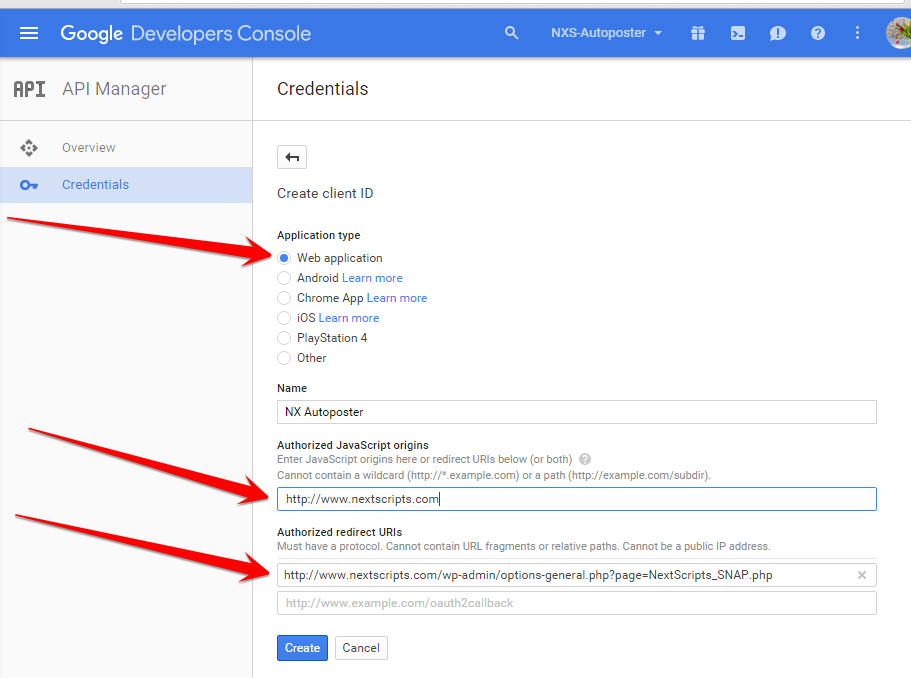Open the gift free trial icon
This screenshot has width=911, height=678.
tap(698, 33)
